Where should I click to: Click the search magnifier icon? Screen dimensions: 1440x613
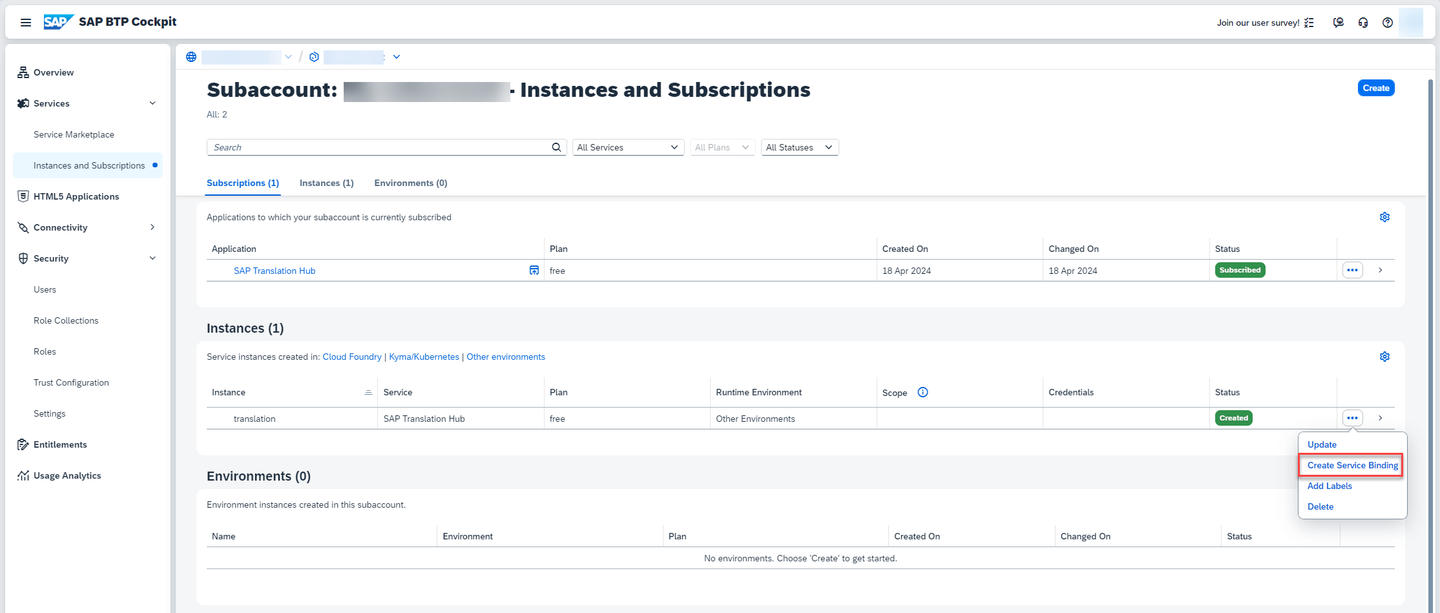[x=558, y=147]
